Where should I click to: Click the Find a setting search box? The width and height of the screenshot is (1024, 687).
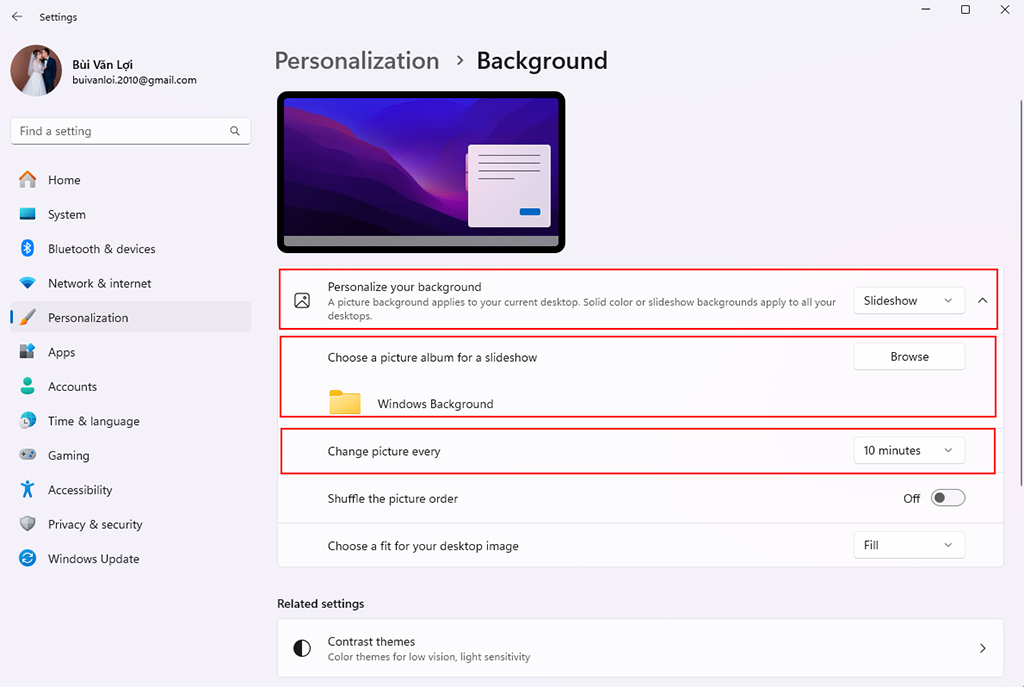pos(120,131)
